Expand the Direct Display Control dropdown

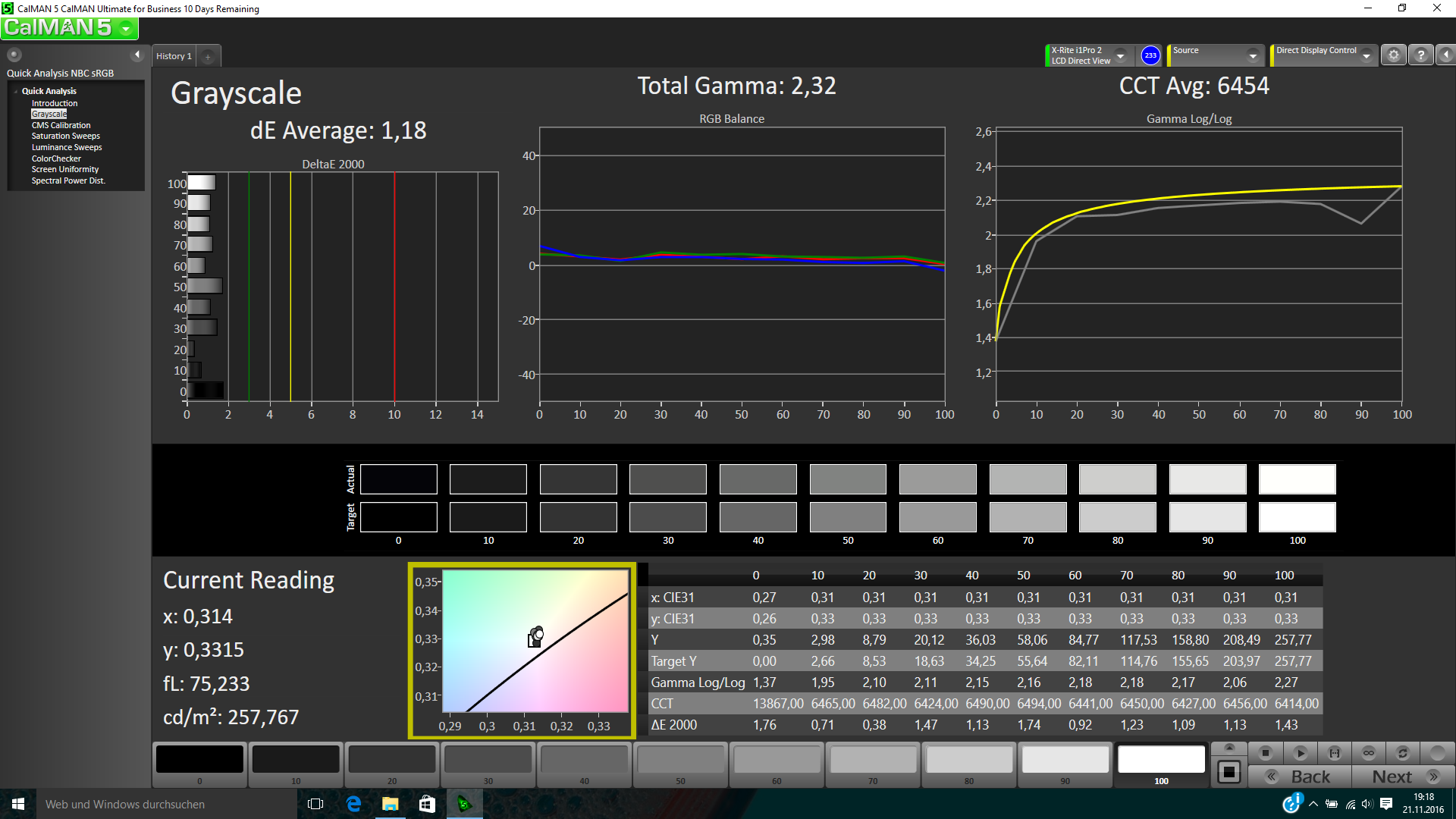(1367, 55)
